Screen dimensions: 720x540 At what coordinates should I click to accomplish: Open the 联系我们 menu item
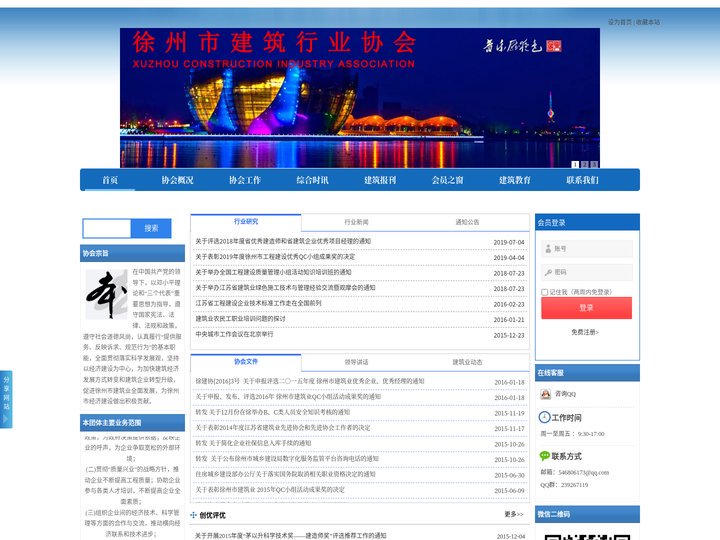[x=582, y=180]
